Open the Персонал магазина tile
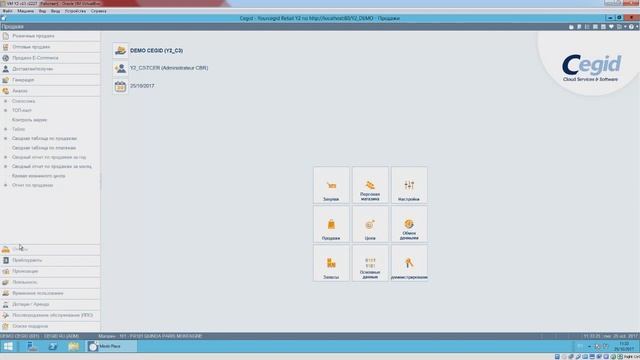 [x=370, y=185]
